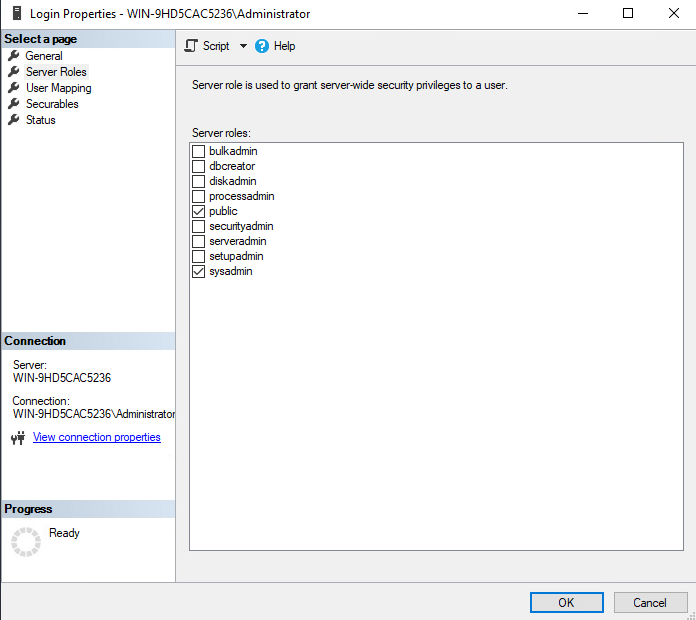Minimize the Login Properties window
The height and width of the screenshot is (620, 696).
[583, 13]
